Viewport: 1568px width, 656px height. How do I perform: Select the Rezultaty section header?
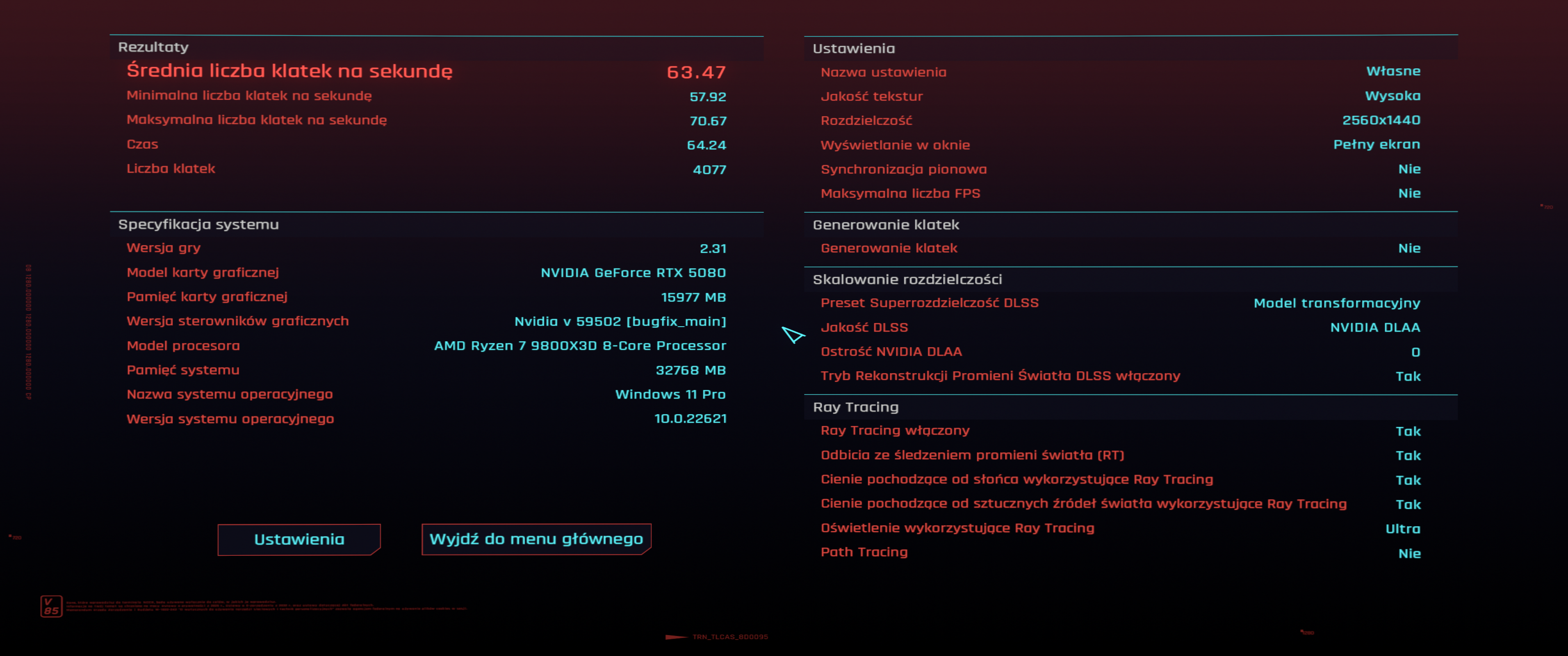coord(154,47)
